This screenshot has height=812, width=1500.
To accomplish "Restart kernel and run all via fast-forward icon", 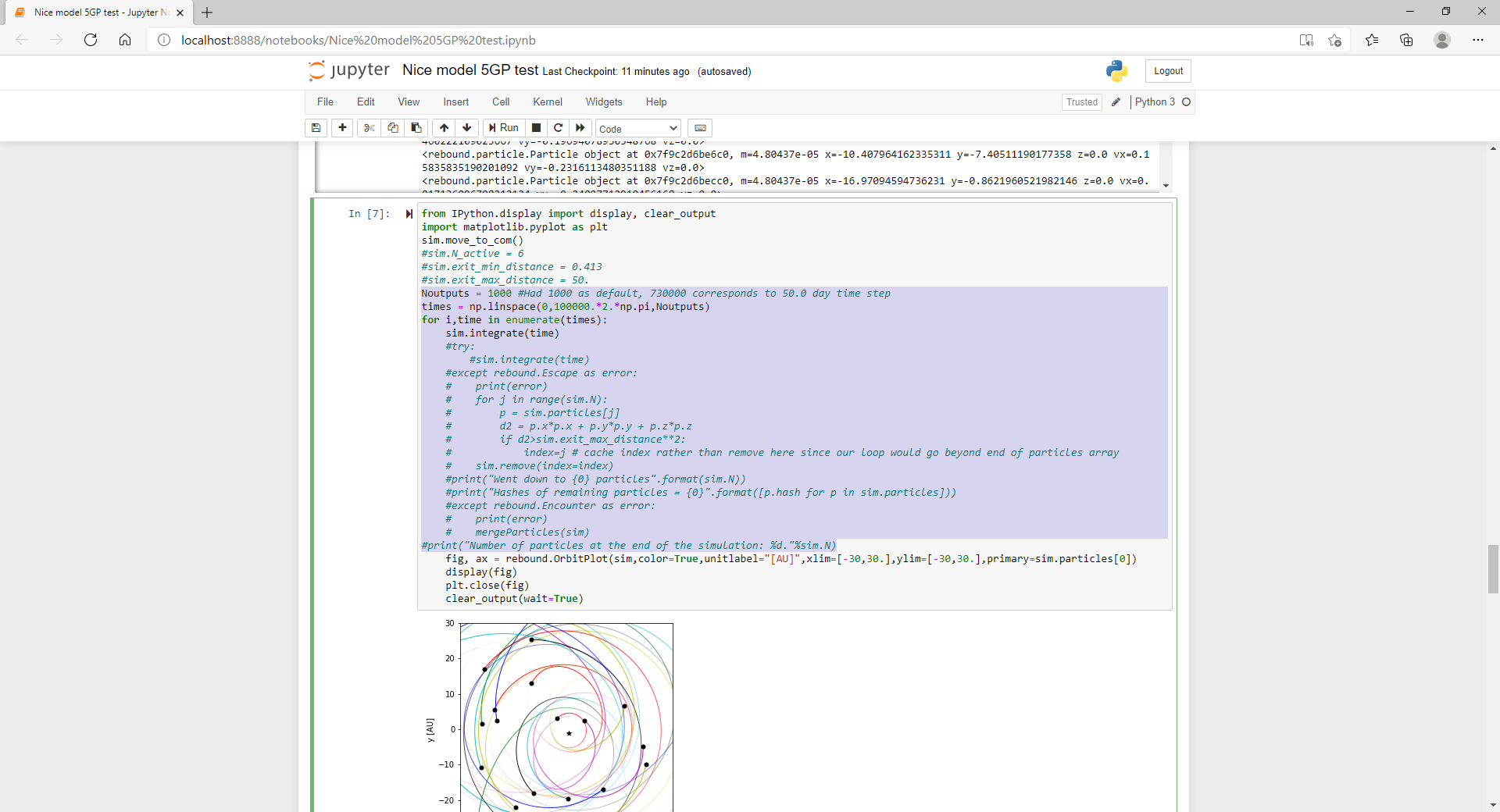I will (580, 128).
